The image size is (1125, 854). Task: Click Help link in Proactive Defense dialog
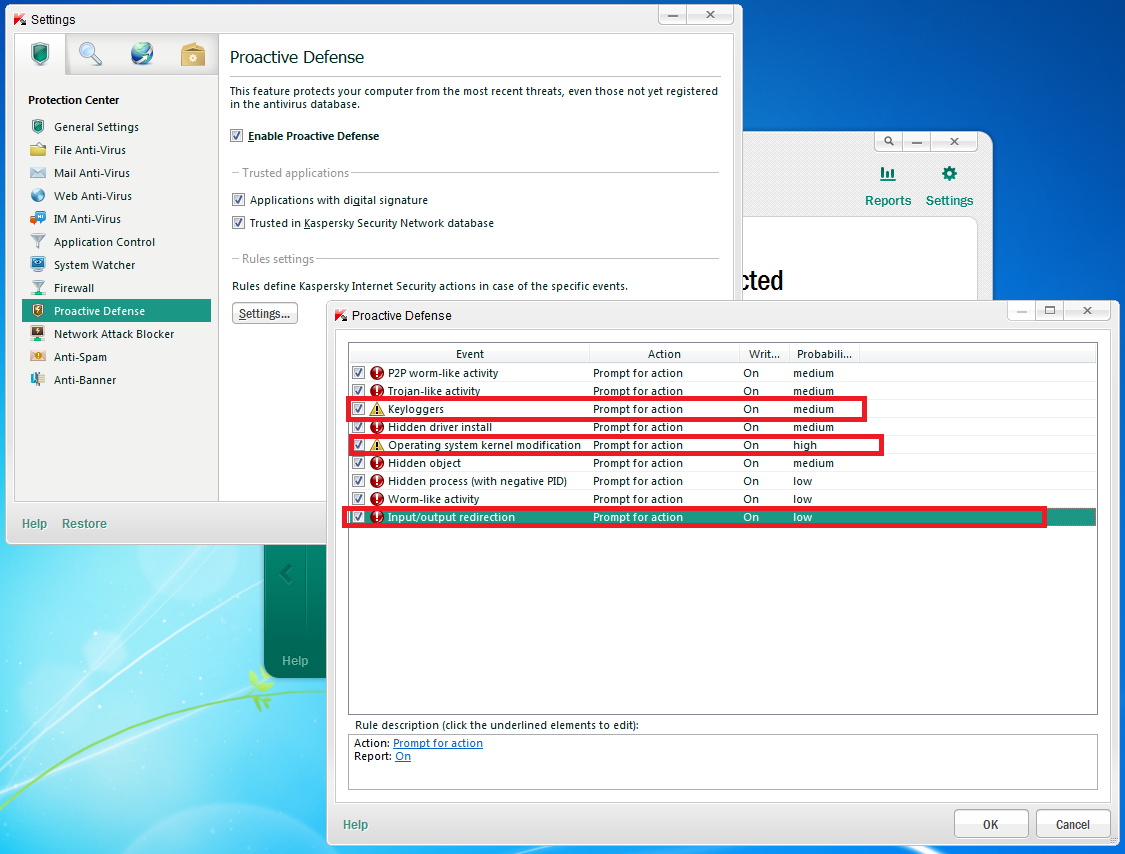[x=355, y=825]
